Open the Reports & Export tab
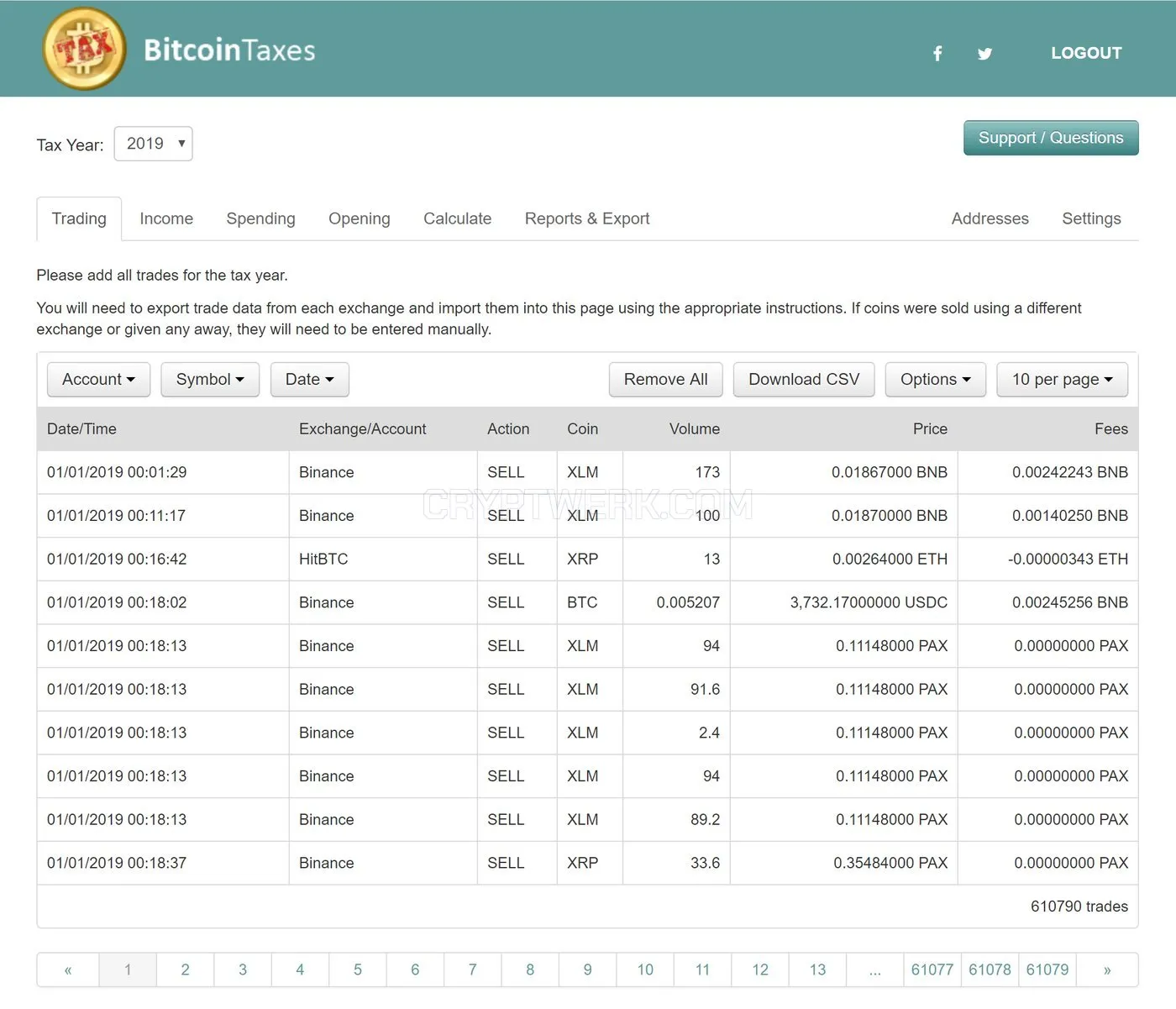 point(587,218)
